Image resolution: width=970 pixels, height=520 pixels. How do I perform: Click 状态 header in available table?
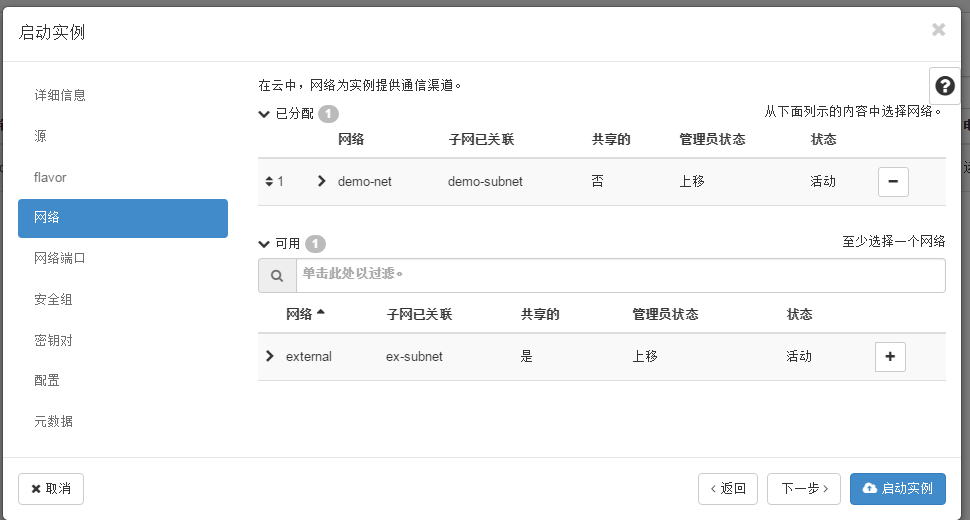pyautogui.click(x=799, y=315)
